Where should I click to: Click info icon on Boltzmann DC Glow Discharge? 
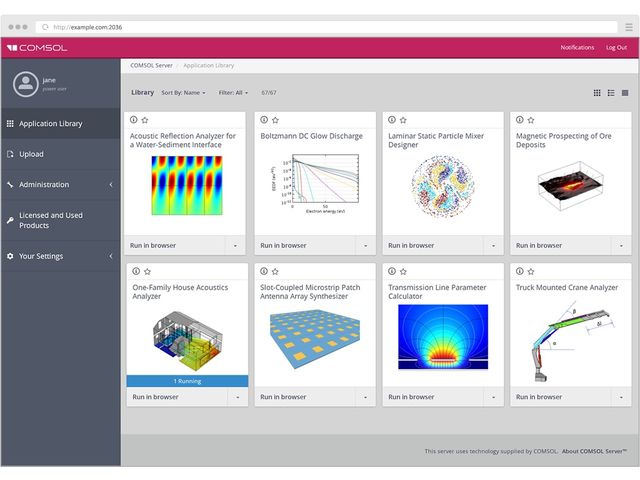point(262,119)
